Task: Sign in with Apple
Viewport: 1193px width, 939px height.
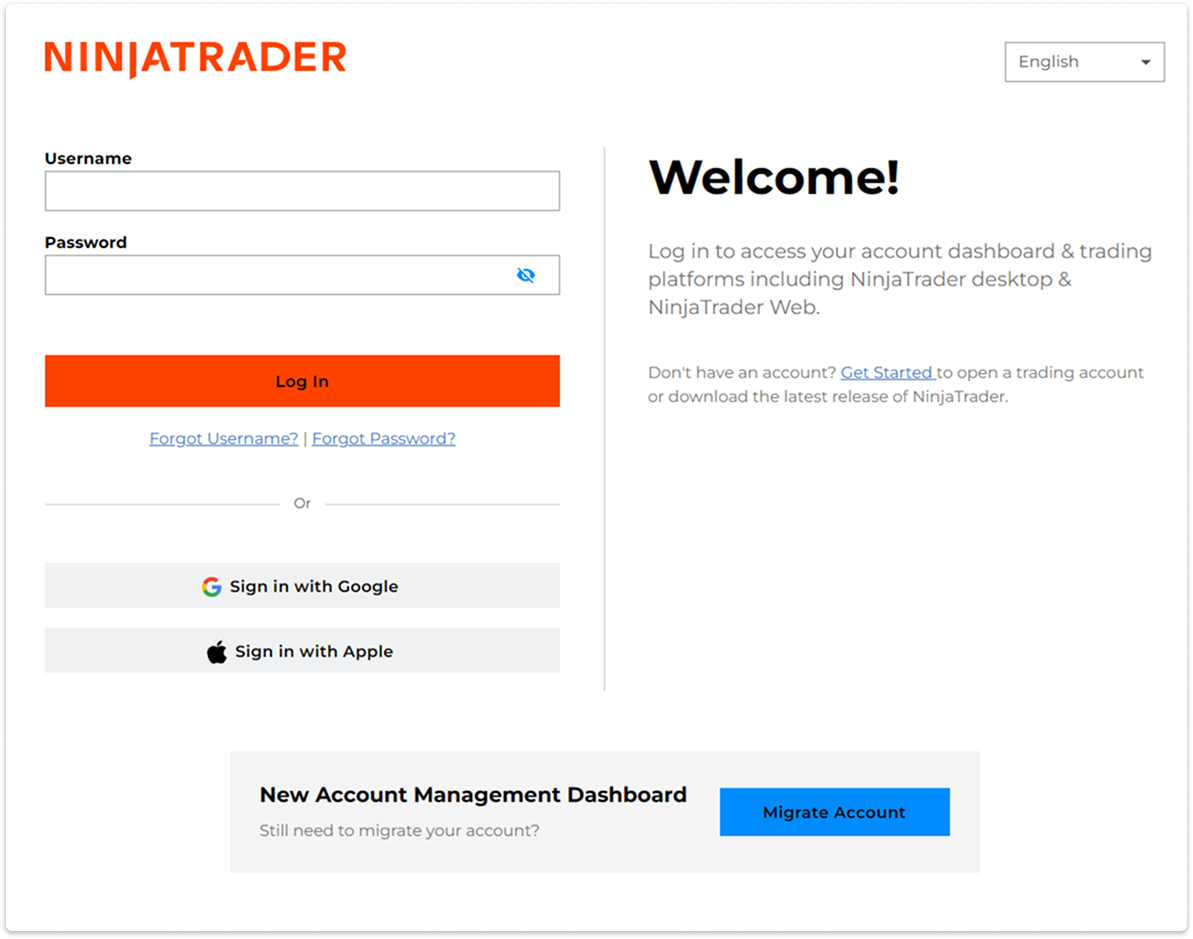Action: 302,651
